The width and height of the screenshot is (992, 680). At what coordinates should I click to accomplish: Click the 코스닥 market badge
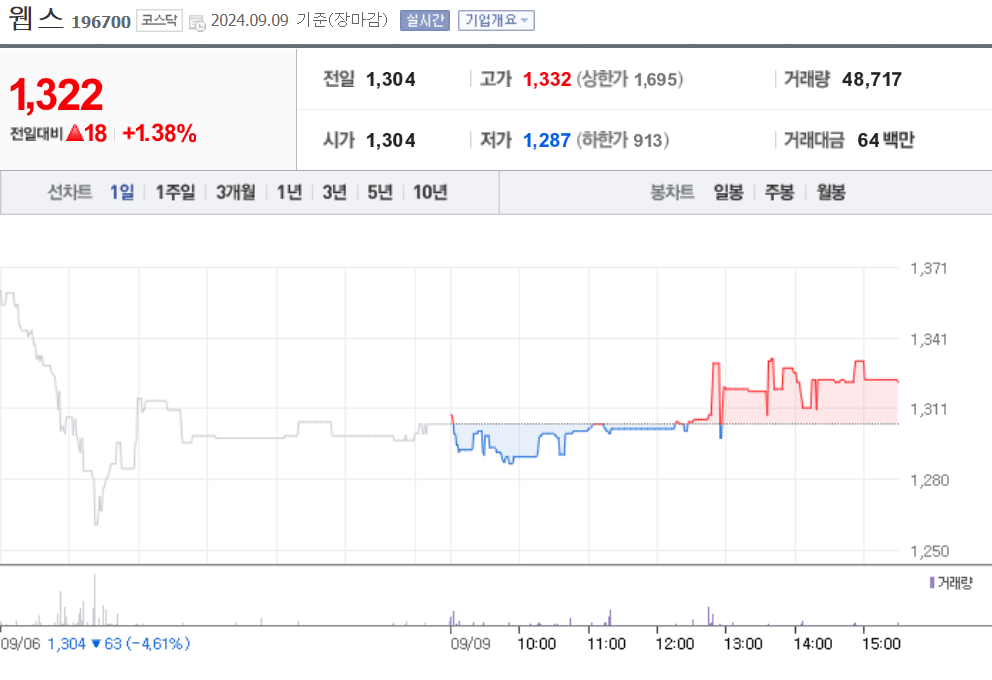tap(159, 20)
